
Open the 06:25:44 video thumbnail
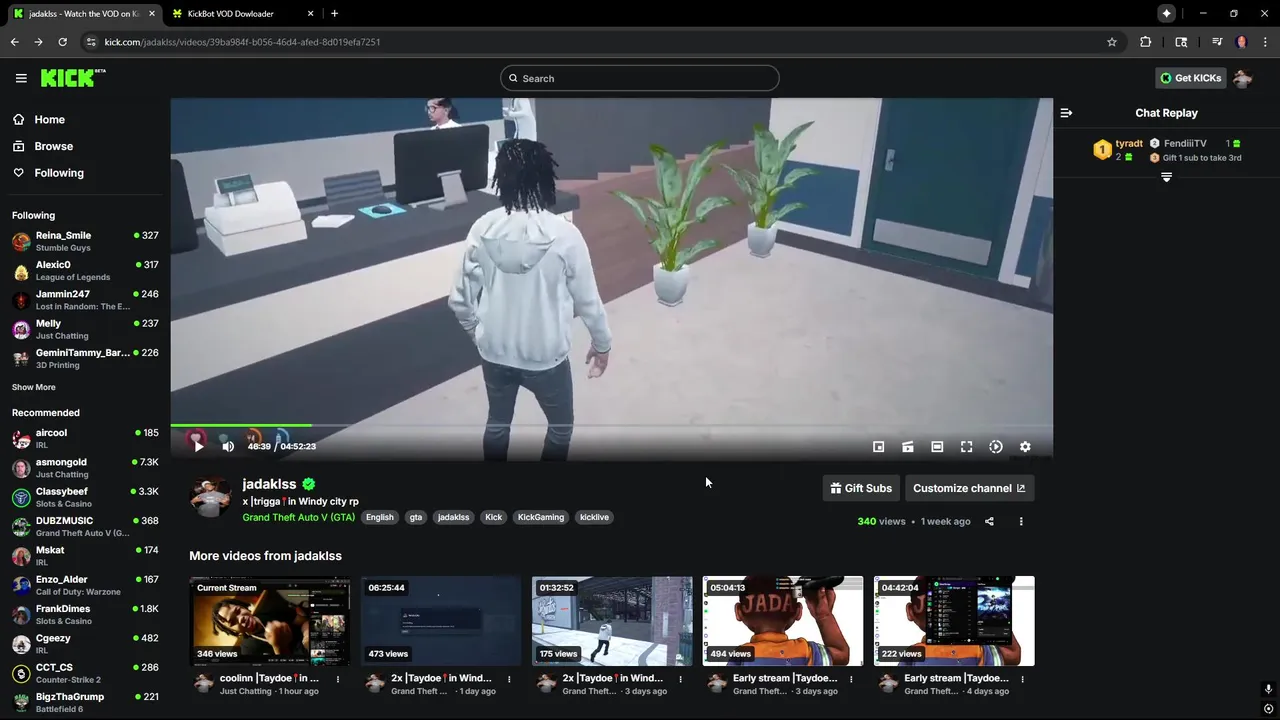pyautogui.click(x=441, y=621)
